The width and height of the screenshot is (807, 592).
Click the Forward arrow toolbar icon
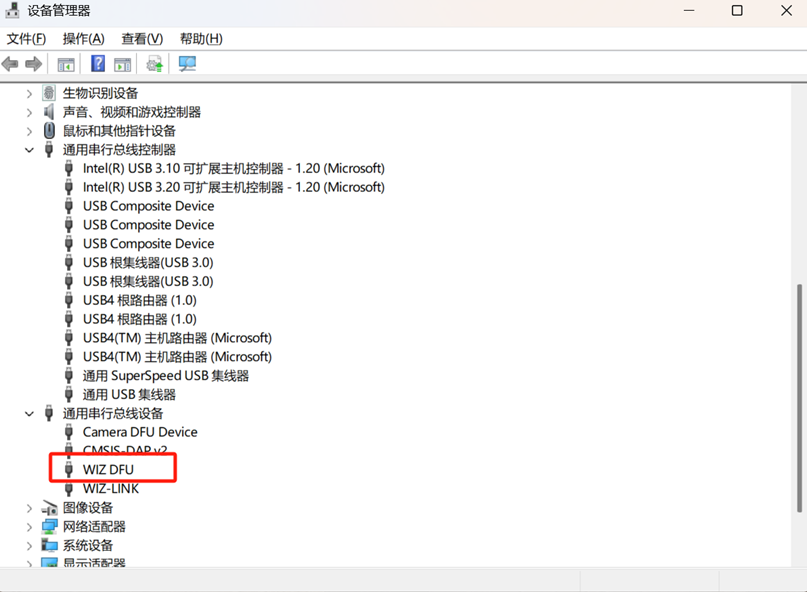[33, 64]
